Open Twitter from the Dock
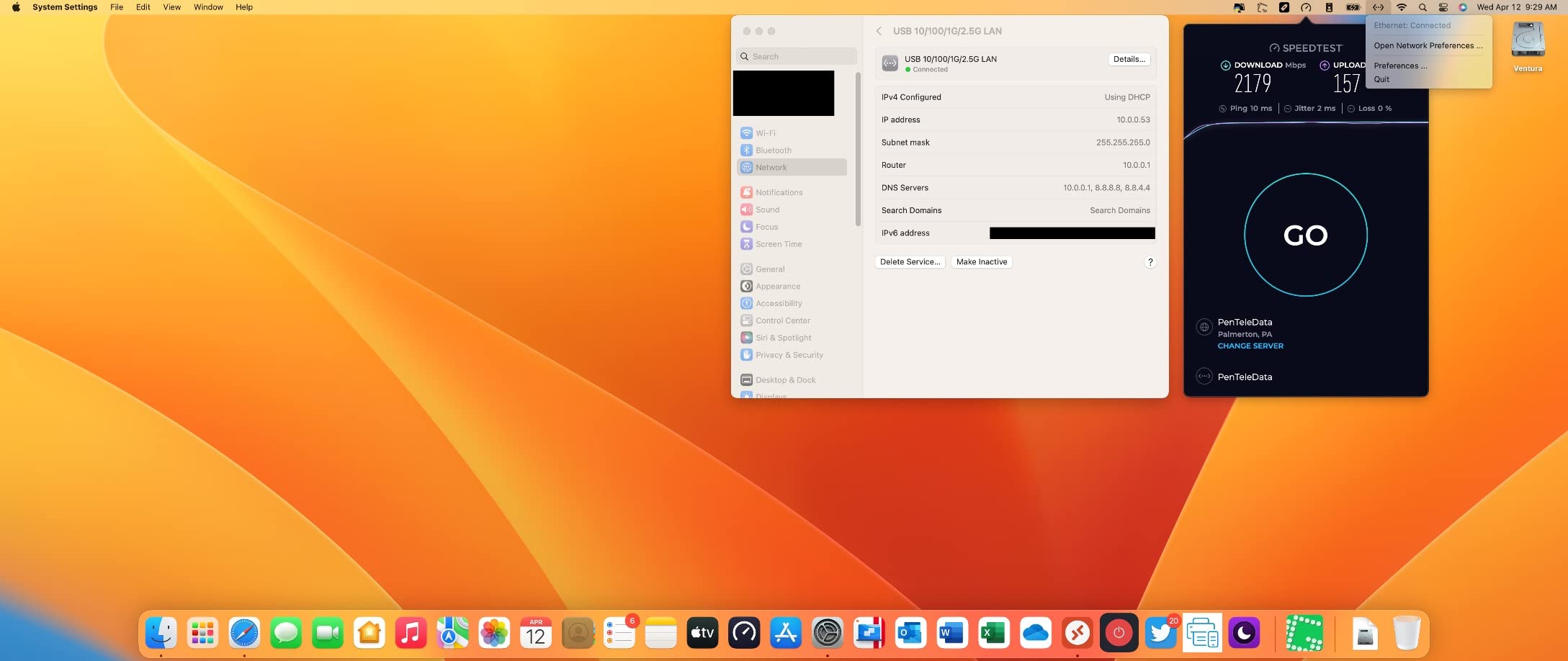Screen dimensions: 1568x661 1160,633
